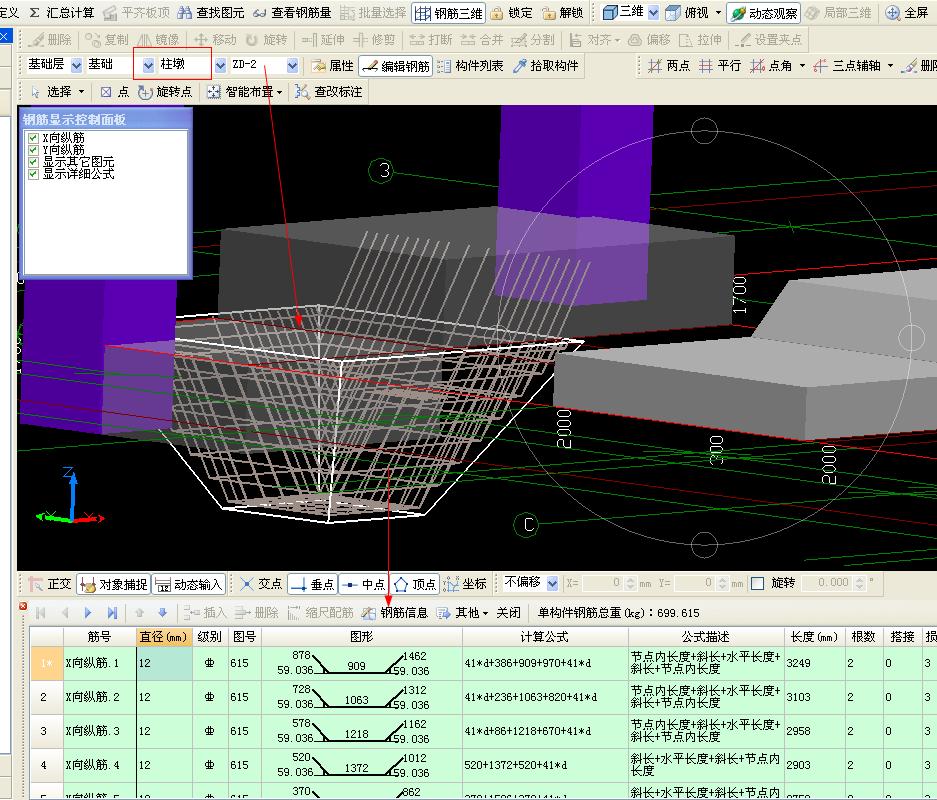Toggle 动态输入 dynamic input
Viewport: 937px width, 800px height.
pyautogui.click(x=188, y=584)
